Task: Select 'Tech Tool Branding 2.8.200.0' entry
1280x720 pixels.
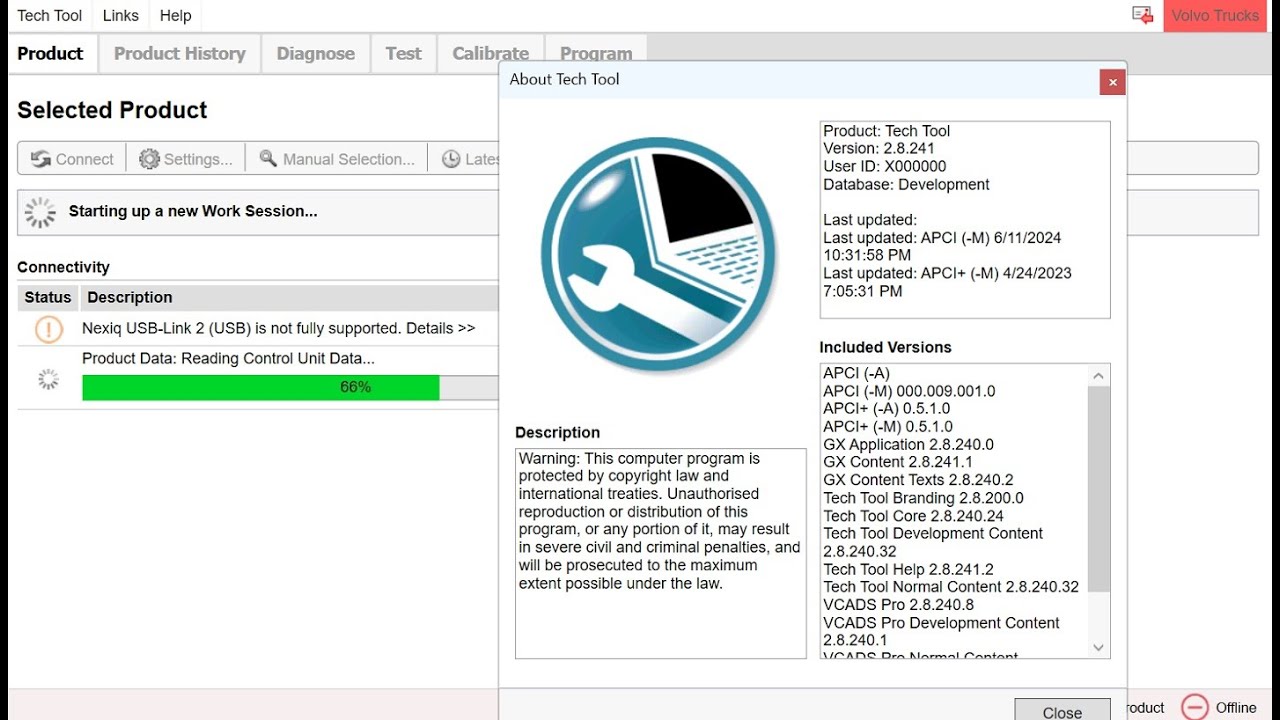Action: pos(923,498)
